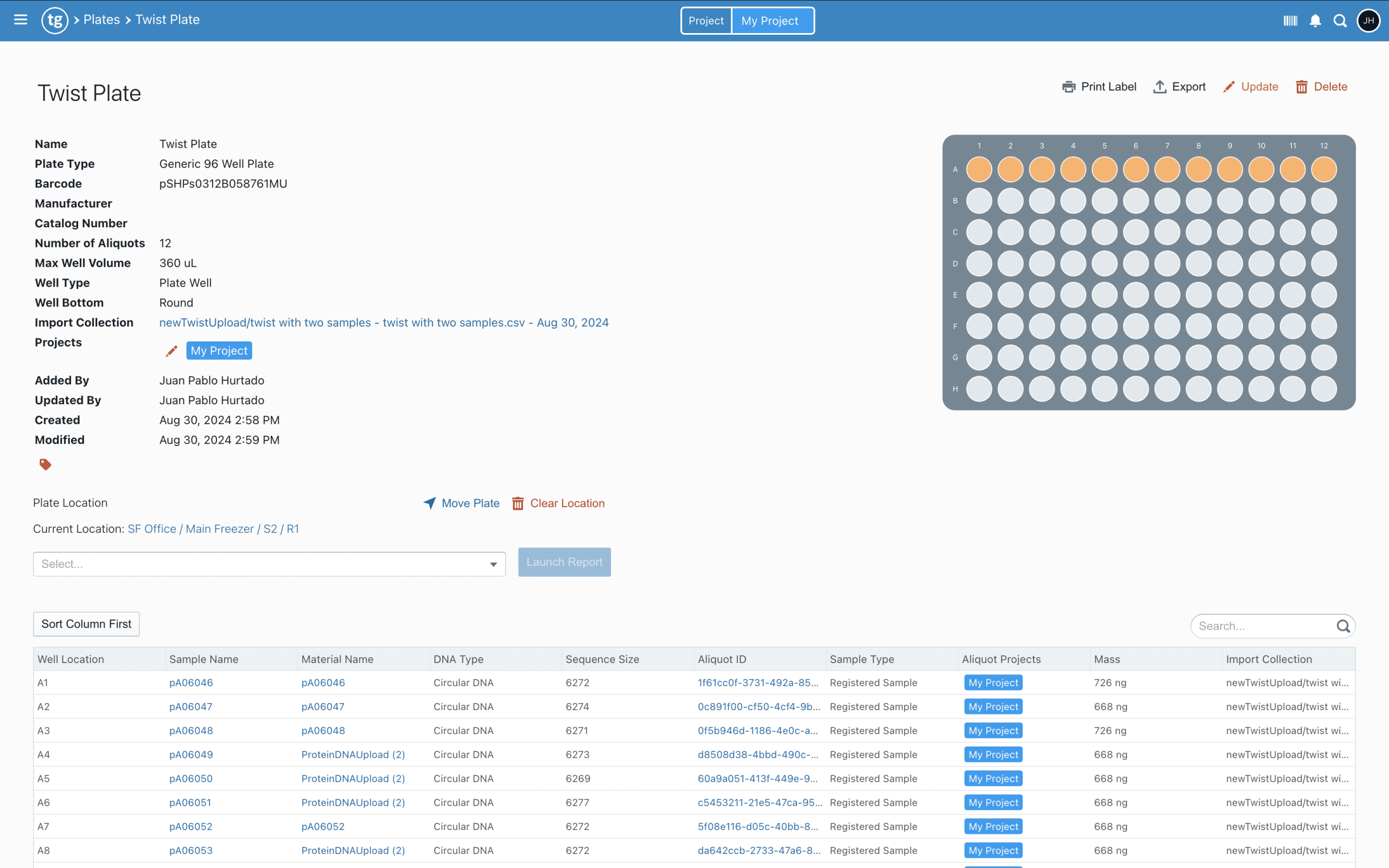Screen dimensions: 1389x868
Task: Open the notifications bell
Action: (1315, 21)
